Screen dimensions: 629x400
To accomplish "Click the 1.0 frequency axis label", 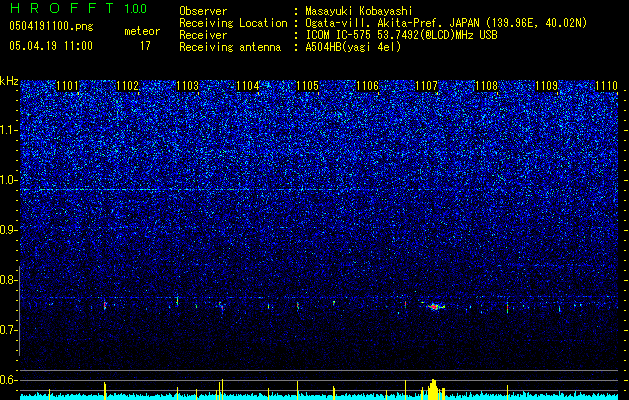I will [9, 180].
